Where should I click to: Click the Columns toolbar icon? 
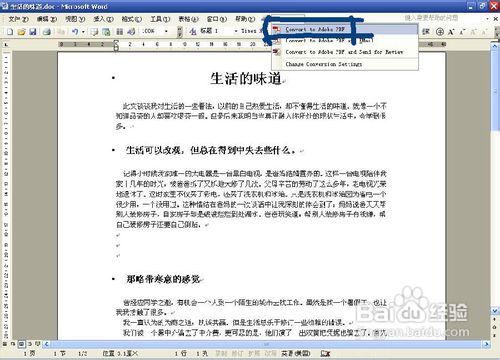119,32
